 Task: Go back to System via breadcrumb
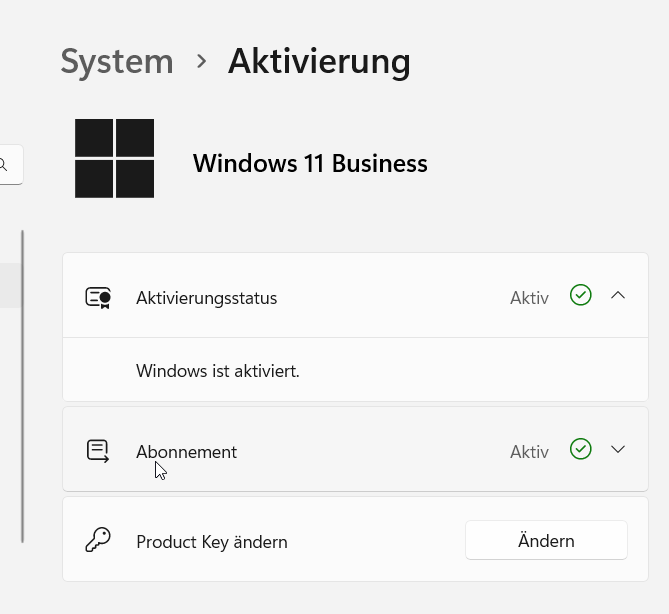117,61
